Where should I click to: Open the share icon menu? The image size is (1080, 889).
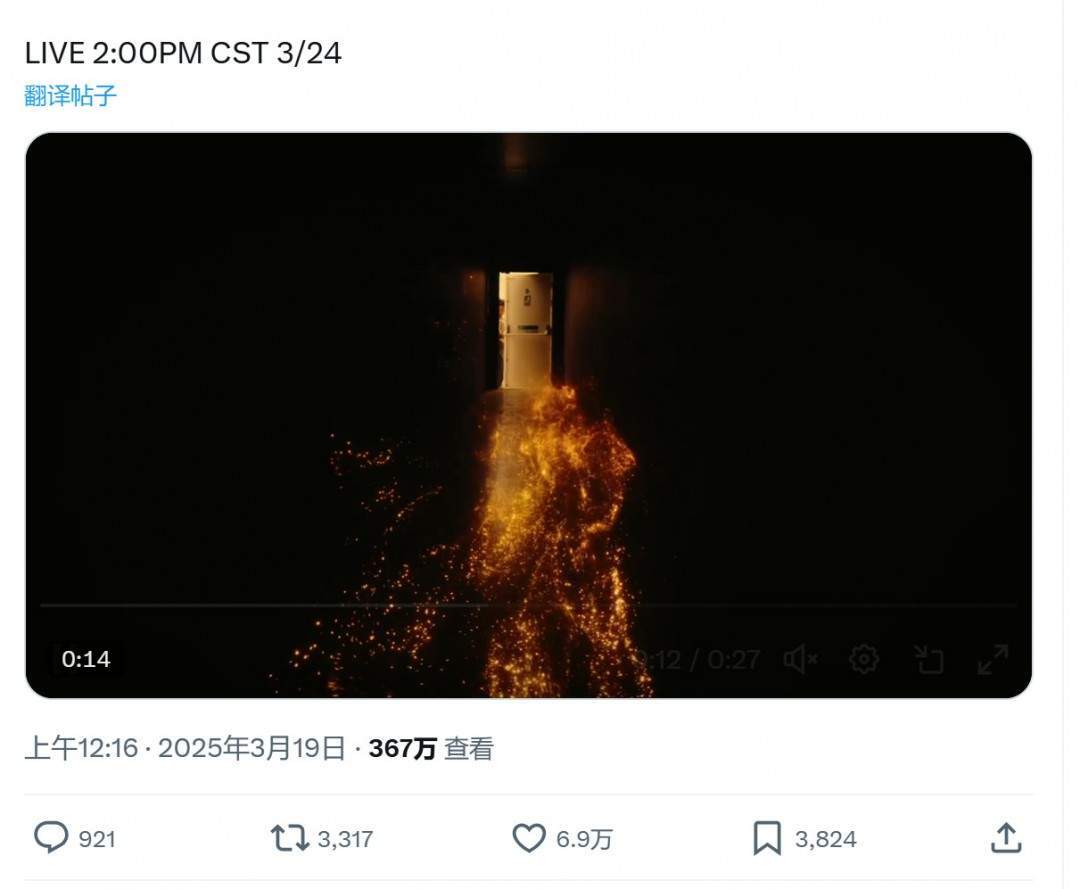click(1005, 838)
